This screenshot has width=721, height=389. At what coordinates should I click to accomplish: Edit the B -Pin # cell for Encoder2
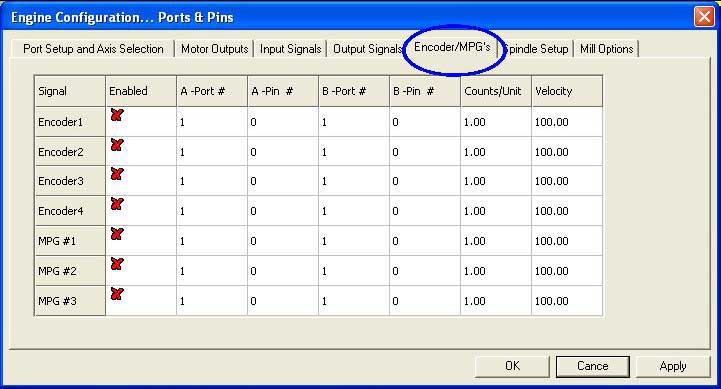click(425, 152)
